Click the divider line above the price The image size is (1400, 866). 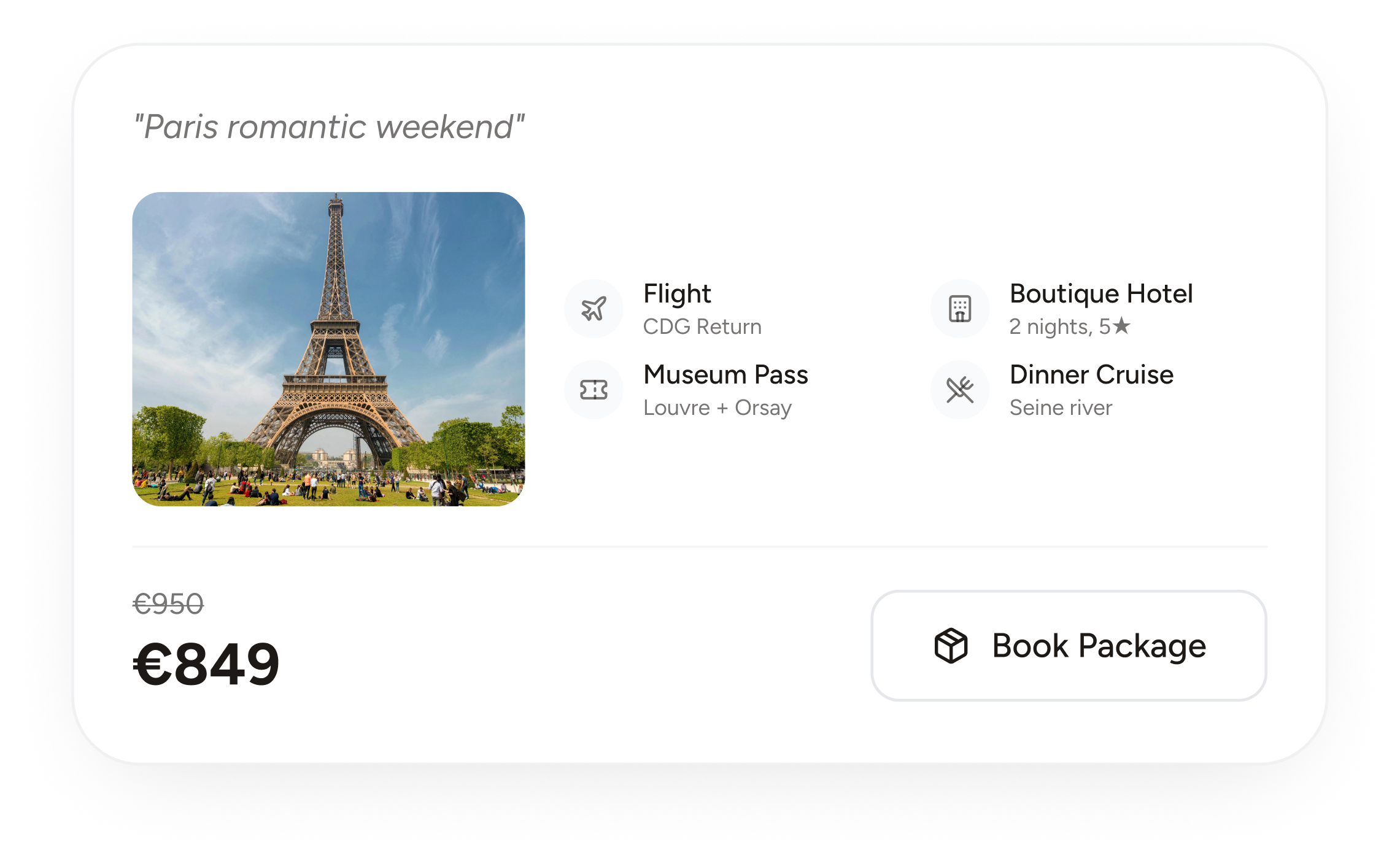[x=700, y=546]
